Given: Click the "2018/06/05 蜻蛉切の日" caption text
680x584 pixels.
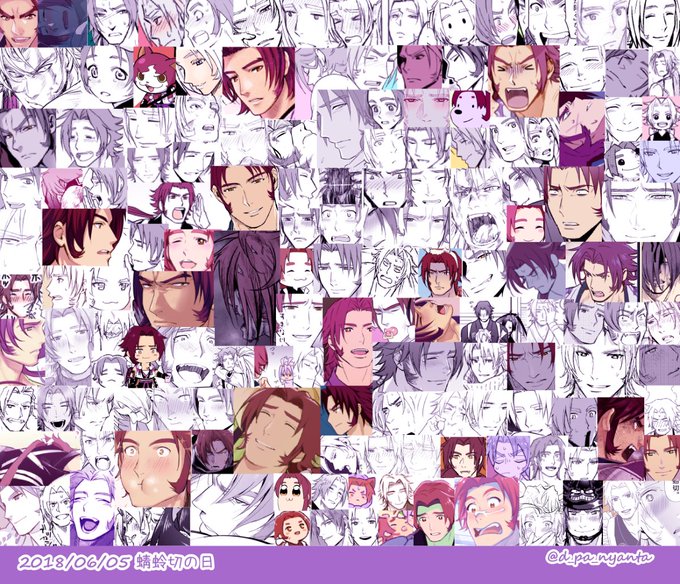Looking at the screenshot, I should click(116, 563).
